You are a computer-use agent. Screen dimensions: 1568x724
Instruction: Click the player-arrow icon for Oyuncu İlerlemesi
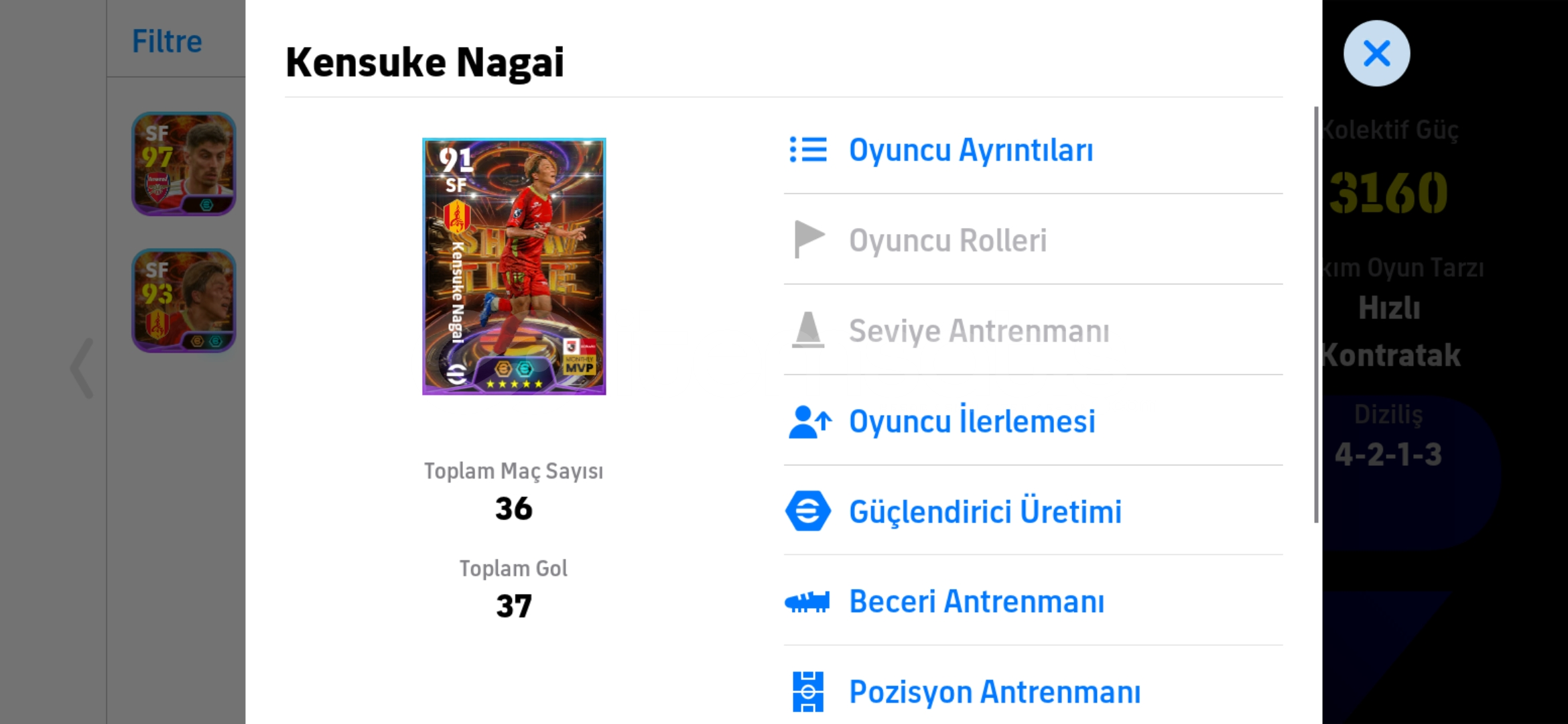[809, 422]
